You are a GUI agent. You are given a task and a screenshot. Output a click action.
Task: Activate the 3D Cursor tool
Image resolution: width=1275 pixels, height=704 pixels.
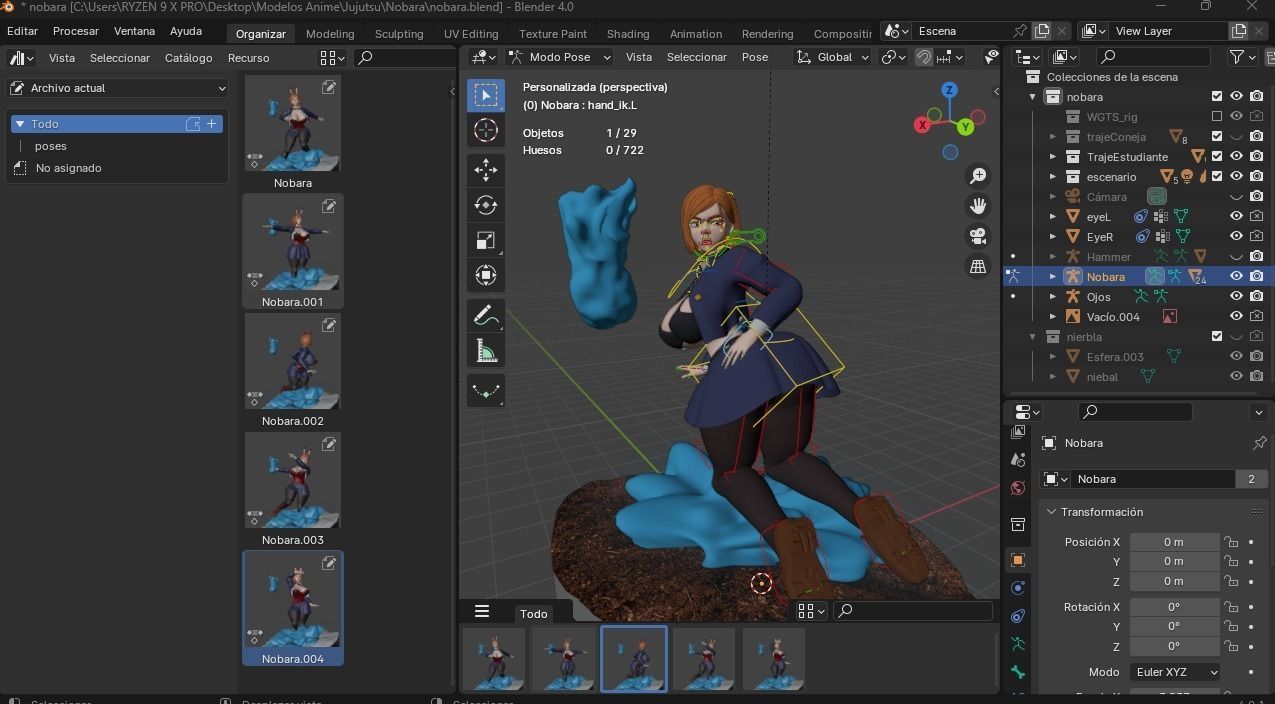coord(486,130)
